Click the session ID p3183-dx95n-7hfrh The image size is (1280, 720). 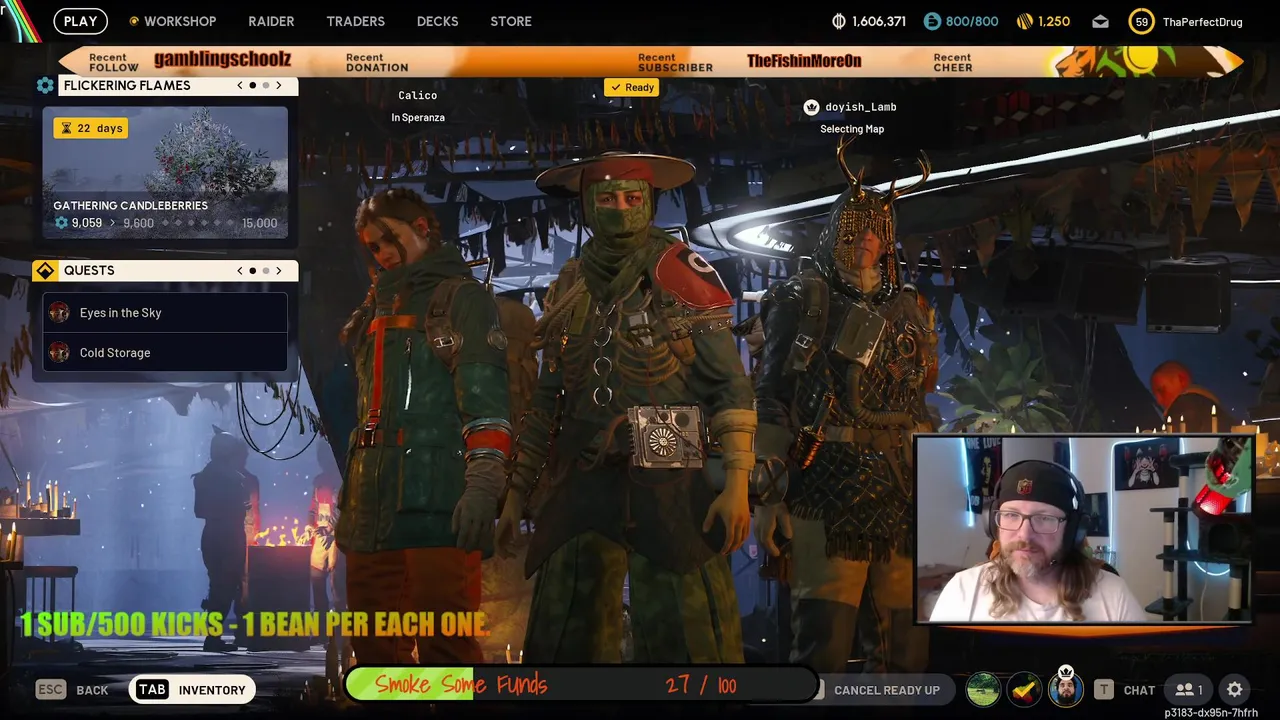pyautogui.click(x=1211, y=713)
